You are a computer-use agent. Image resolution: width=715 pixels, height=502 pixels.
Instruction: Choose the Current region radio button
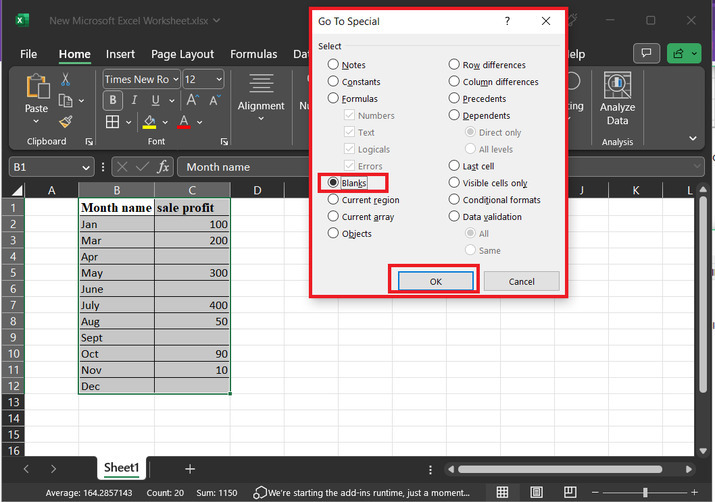tap(334, 200)
